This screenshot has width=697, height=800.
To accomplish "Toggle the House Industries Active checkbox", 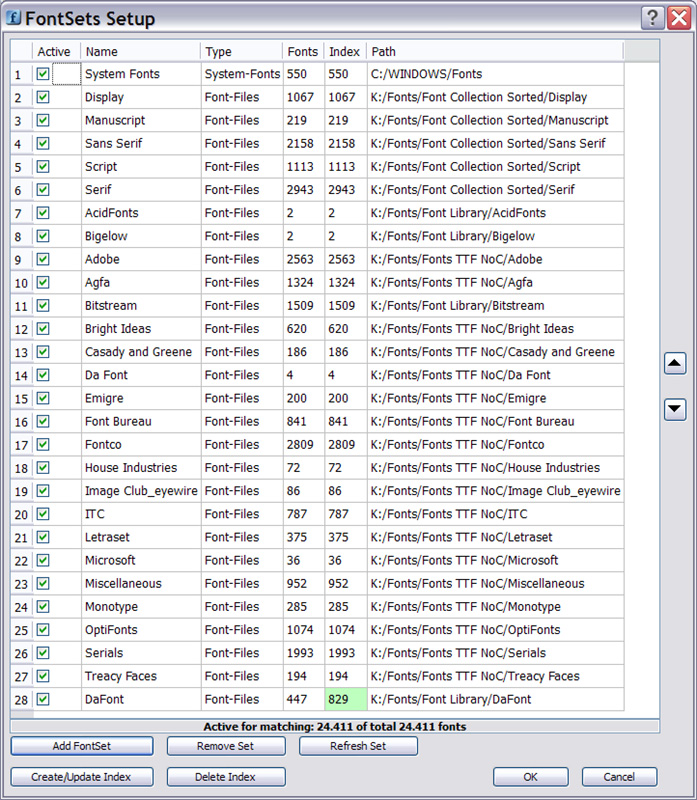I will tap(43, 467).
